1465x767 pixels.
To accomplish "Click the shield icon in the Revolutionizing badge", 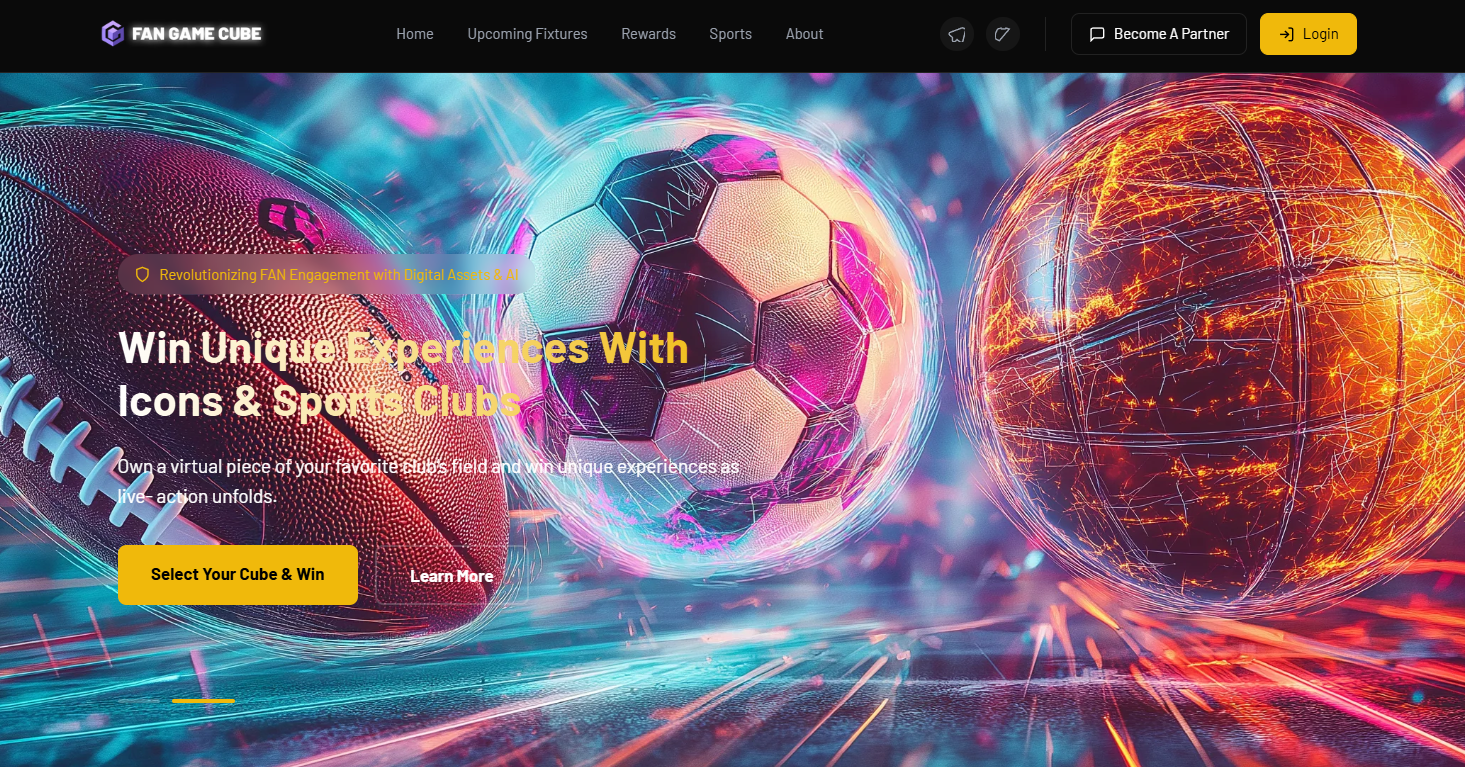I will pyautogui.click(x=142, y=274).
